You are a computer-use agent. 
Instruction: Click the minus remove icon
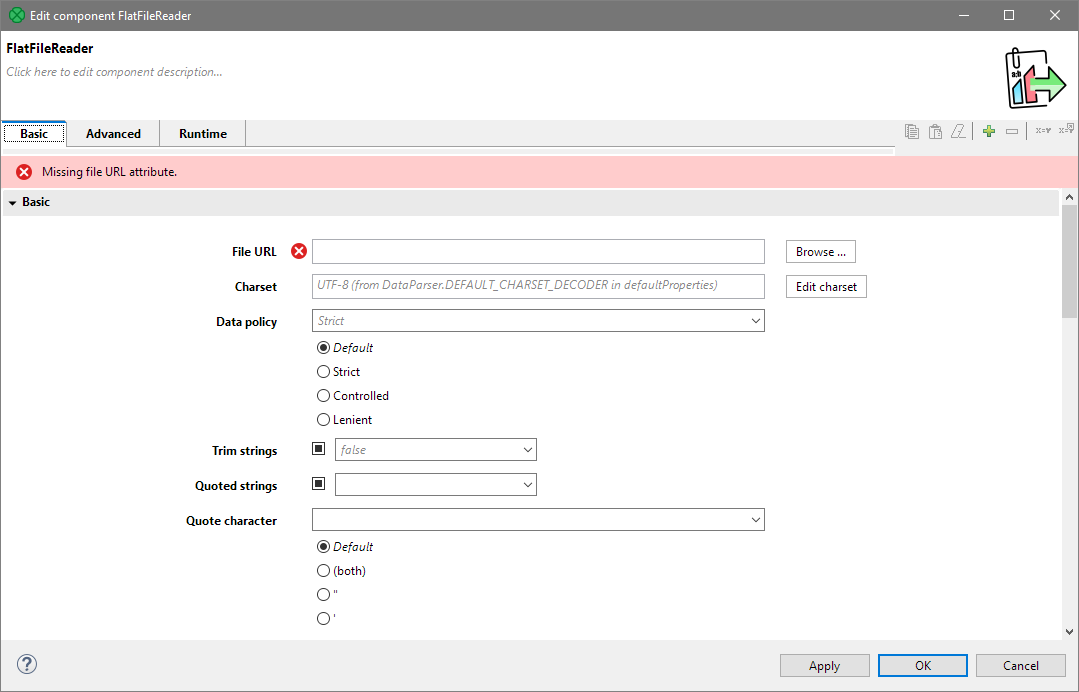point(1012,131)
